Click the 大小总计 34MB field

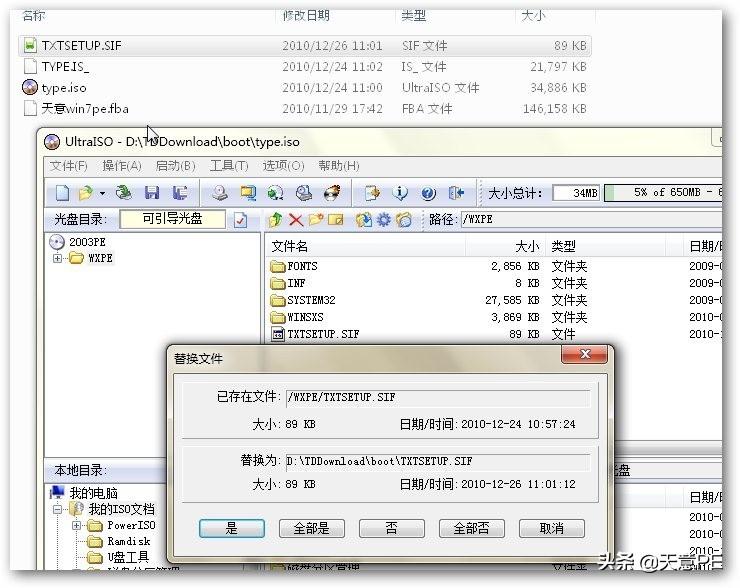point(576,193)
